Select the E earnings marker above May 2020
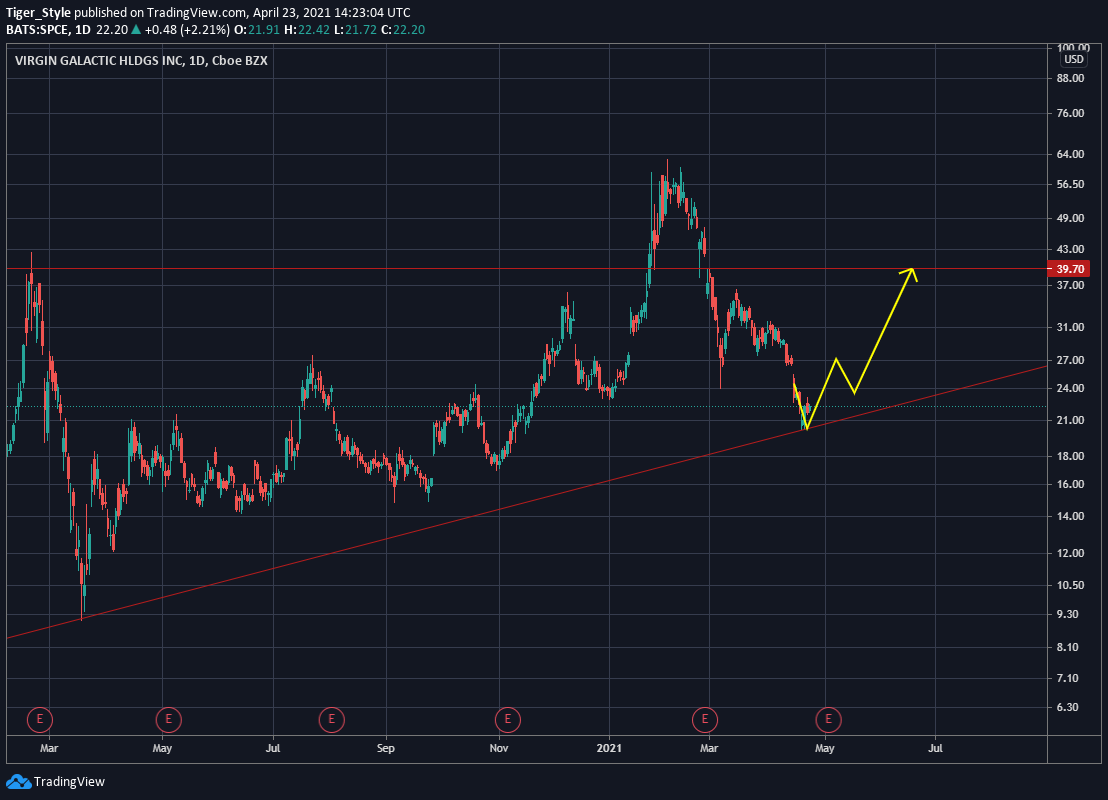This screenshot has width=1108, height=800. pyautogui.click(x=168, y=719)
